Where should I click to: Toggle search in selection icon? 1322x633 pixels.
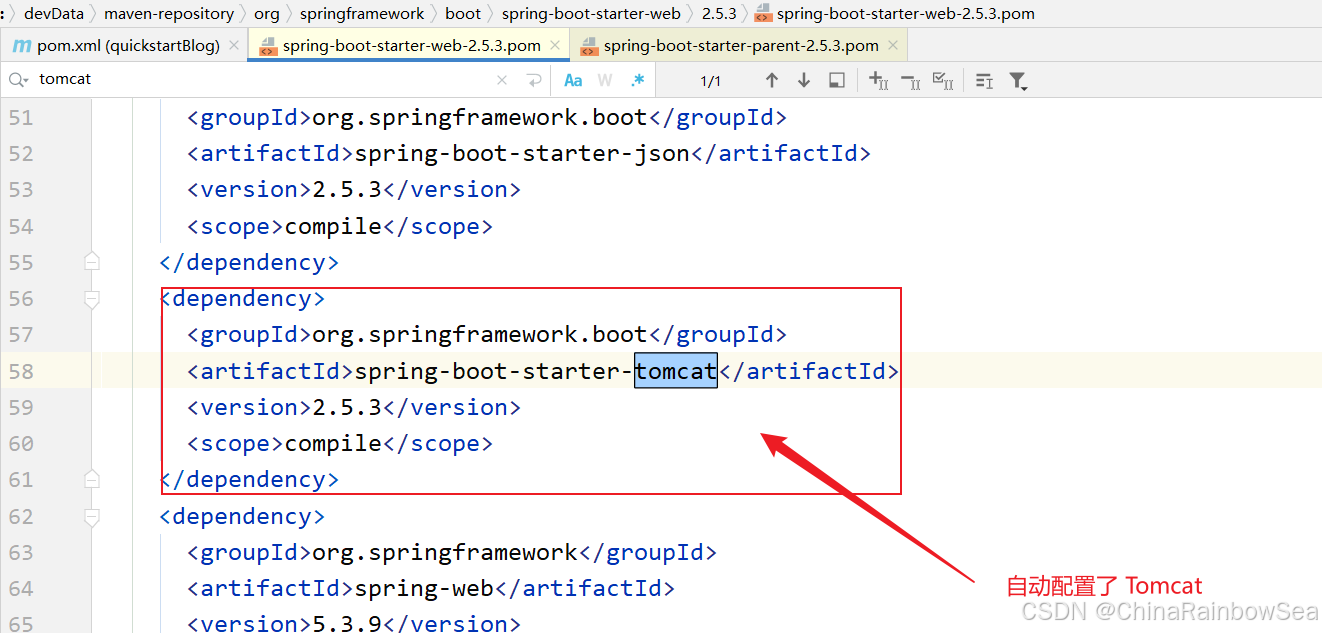984,80
